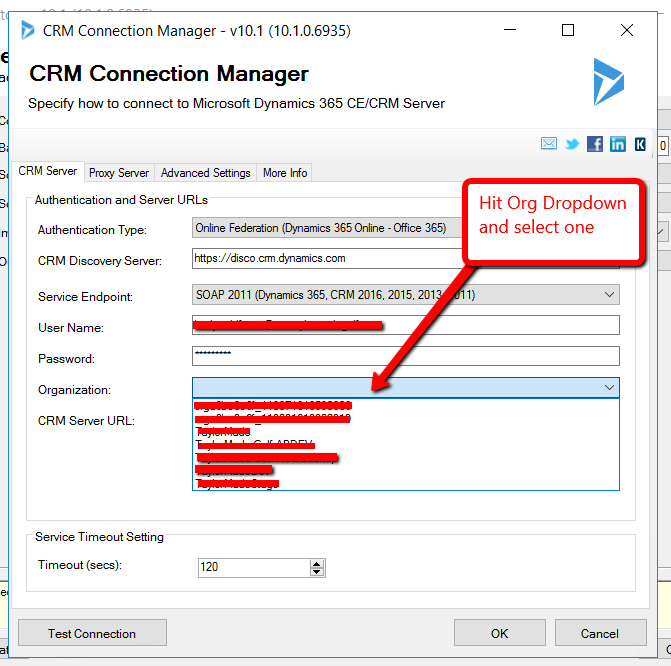Screen dimensions: 671x666
Task: Click the 'Service Endpoint:' label
Action: coord(86,297)
